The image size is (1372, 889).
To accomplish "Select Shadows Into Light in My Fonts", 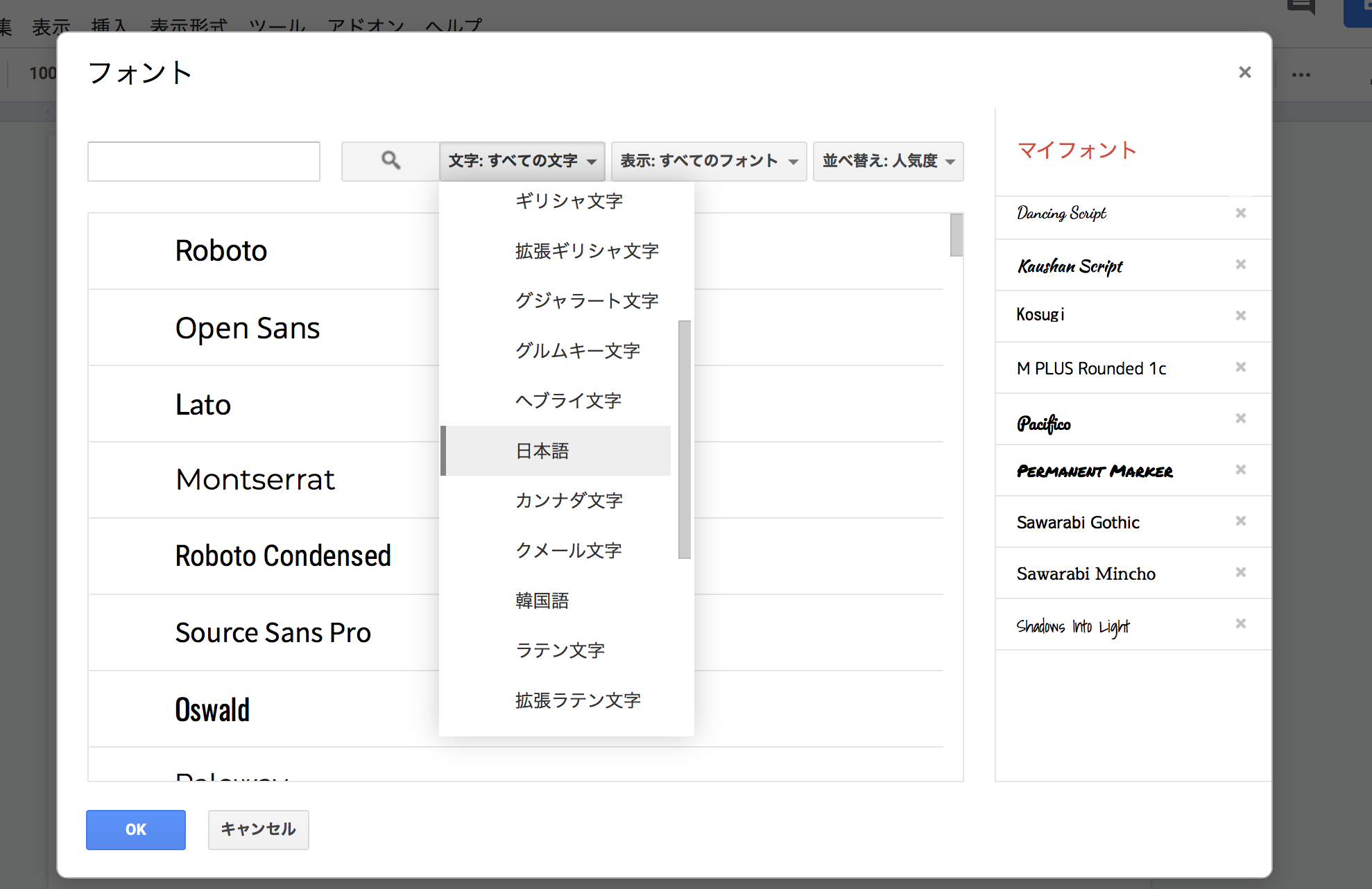I will (1073, 626).
